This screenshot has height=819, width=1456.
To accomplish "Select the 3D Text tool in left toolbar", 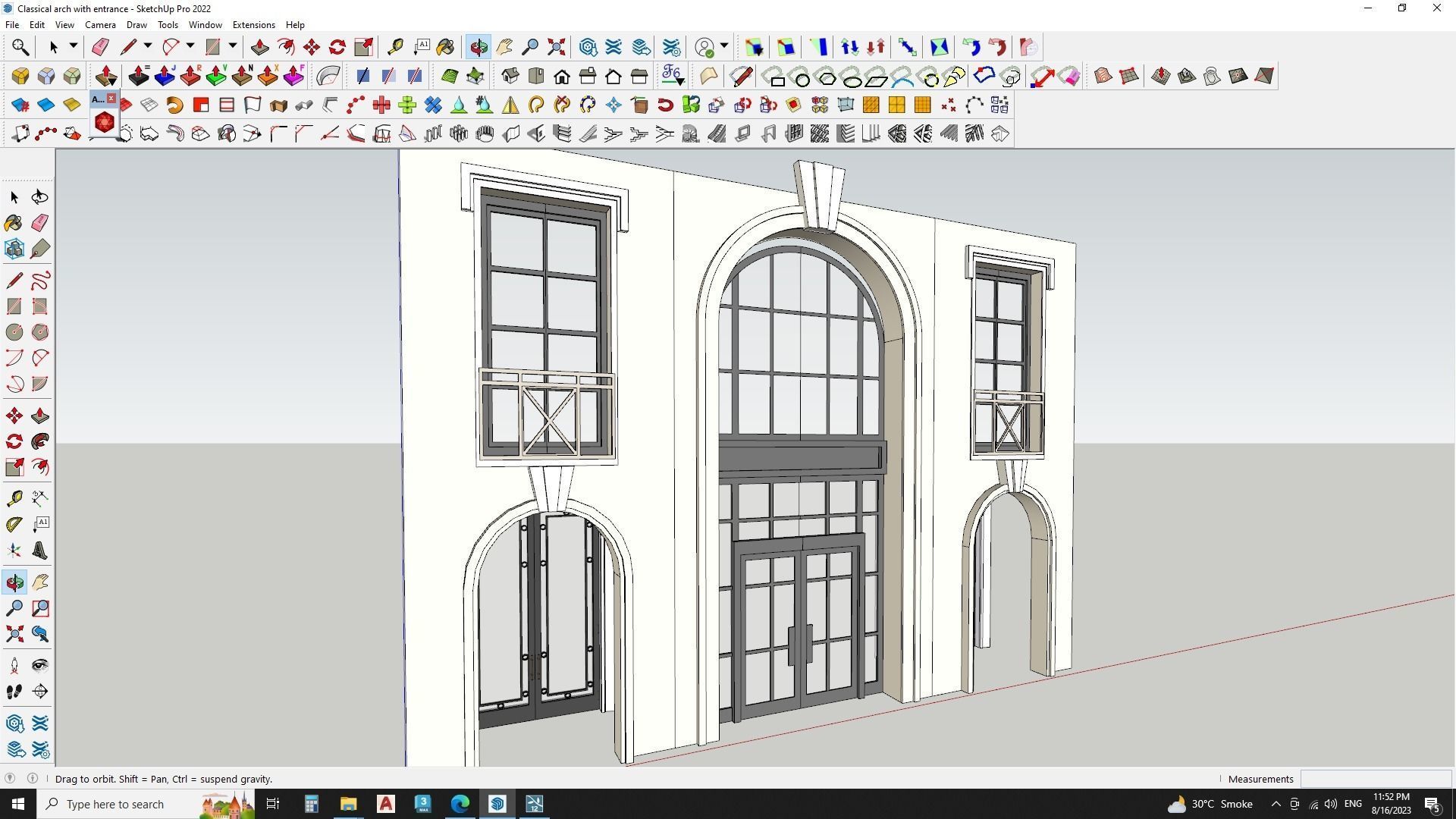I will point(40,551).
